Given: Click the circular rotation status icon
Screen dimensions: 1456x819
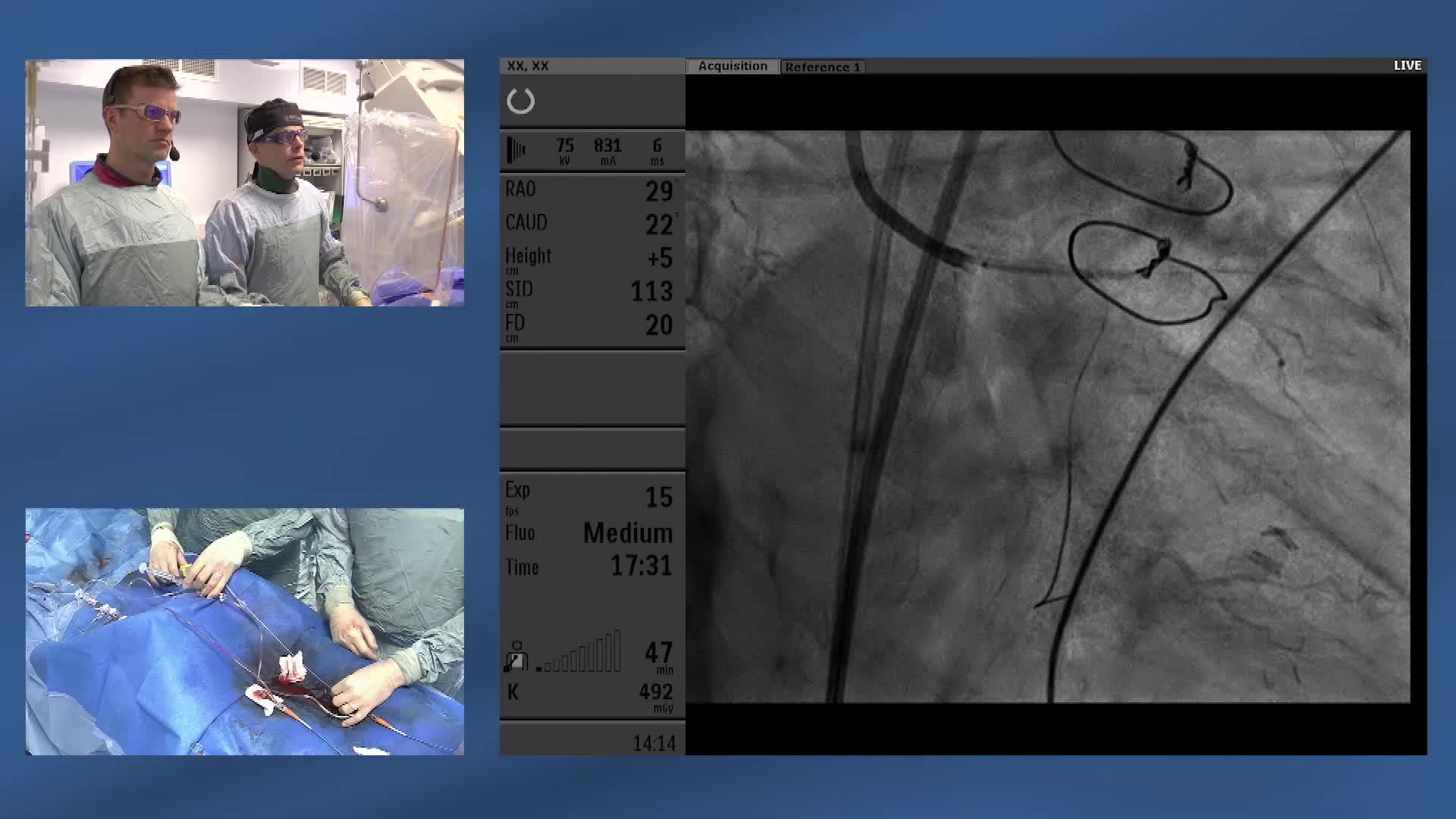Looking at the screenshot, I should 520,101.
